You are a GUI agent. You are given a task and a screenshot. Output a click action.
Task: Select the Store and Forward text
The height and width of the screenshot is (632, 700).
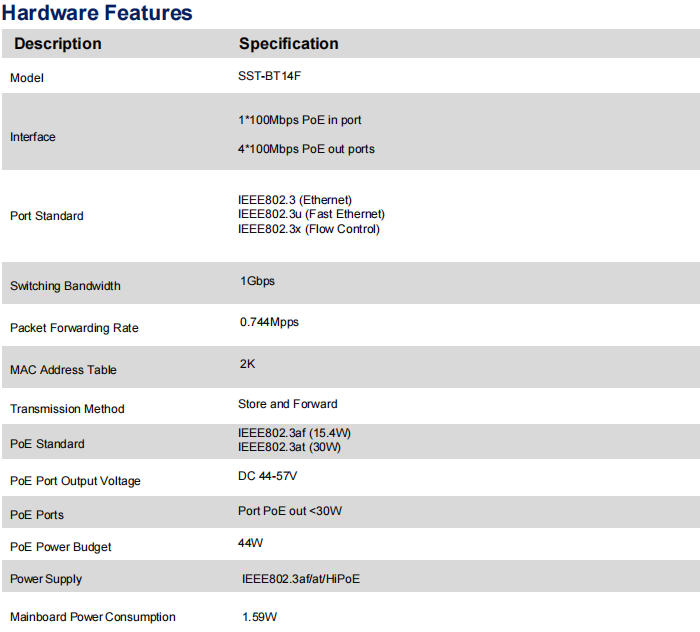pos(287,404)
